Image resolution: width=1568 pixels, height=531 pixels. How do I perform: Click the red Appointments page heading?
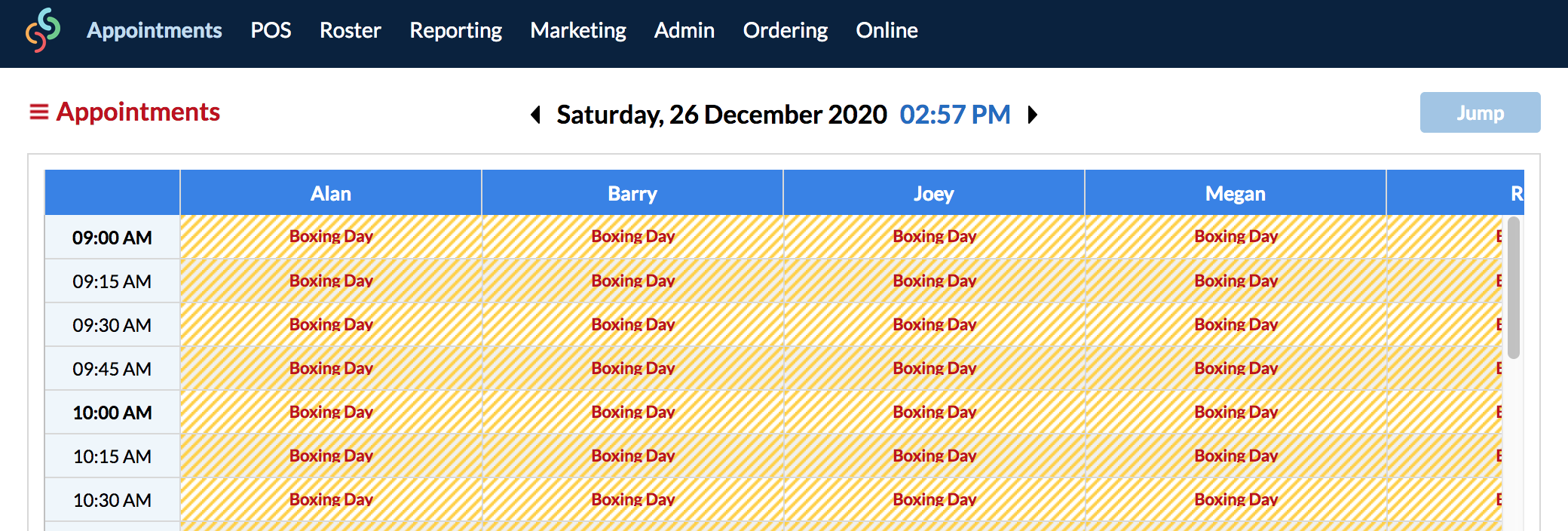coord(138,112)
